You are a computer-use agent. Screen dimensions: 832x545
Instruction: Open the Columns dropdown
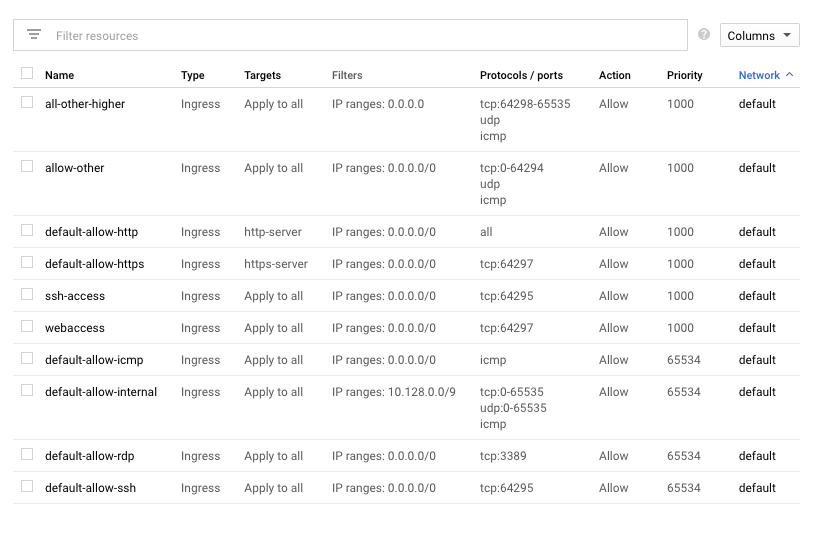(x=759, y=35)
